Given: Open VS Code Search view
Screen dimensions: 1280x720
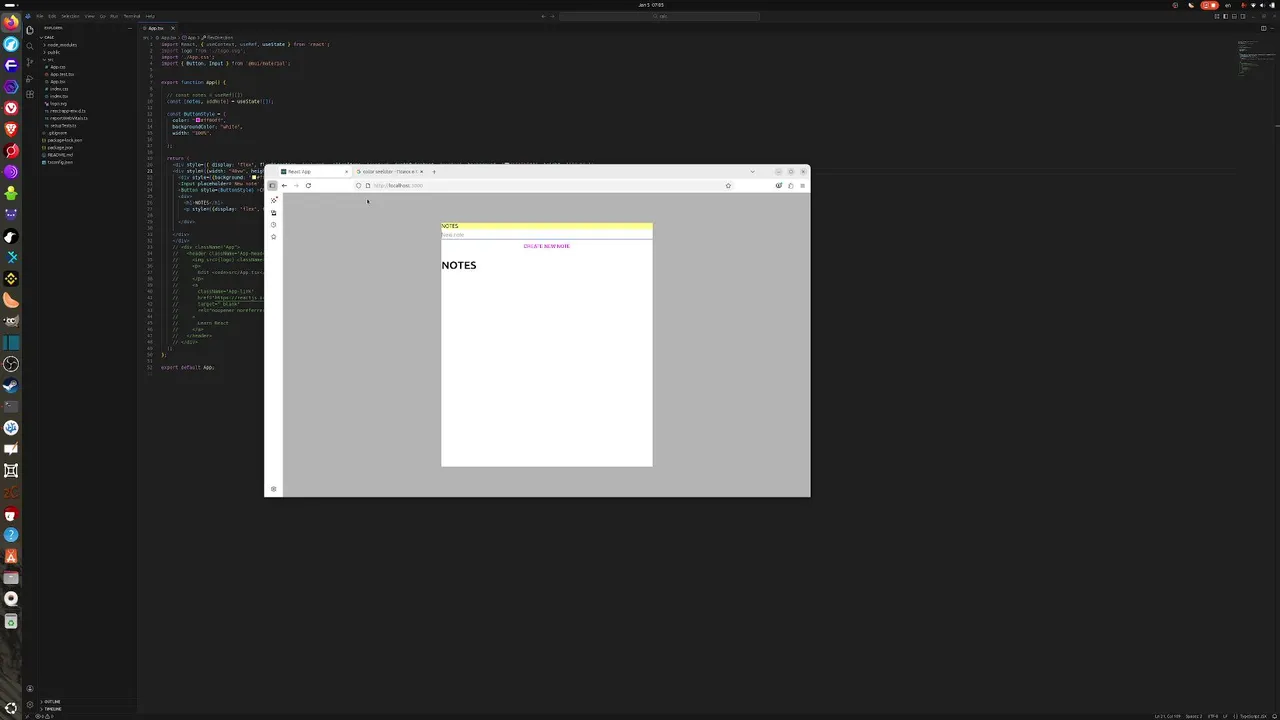Looking at the screenshot, I should pyautogui.click(x=30, y=46).
